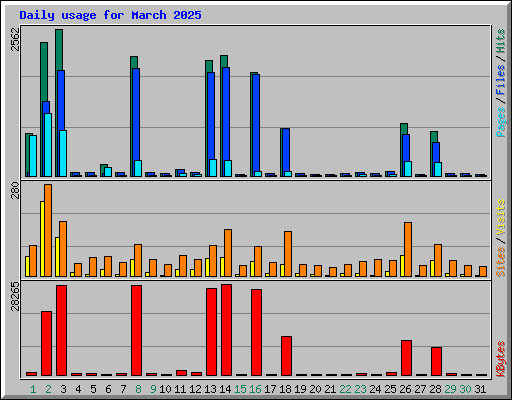This screenshot has height=400, width=512.
Task: Select the yellow Sites bar for day 2
Action: point(42,239)
